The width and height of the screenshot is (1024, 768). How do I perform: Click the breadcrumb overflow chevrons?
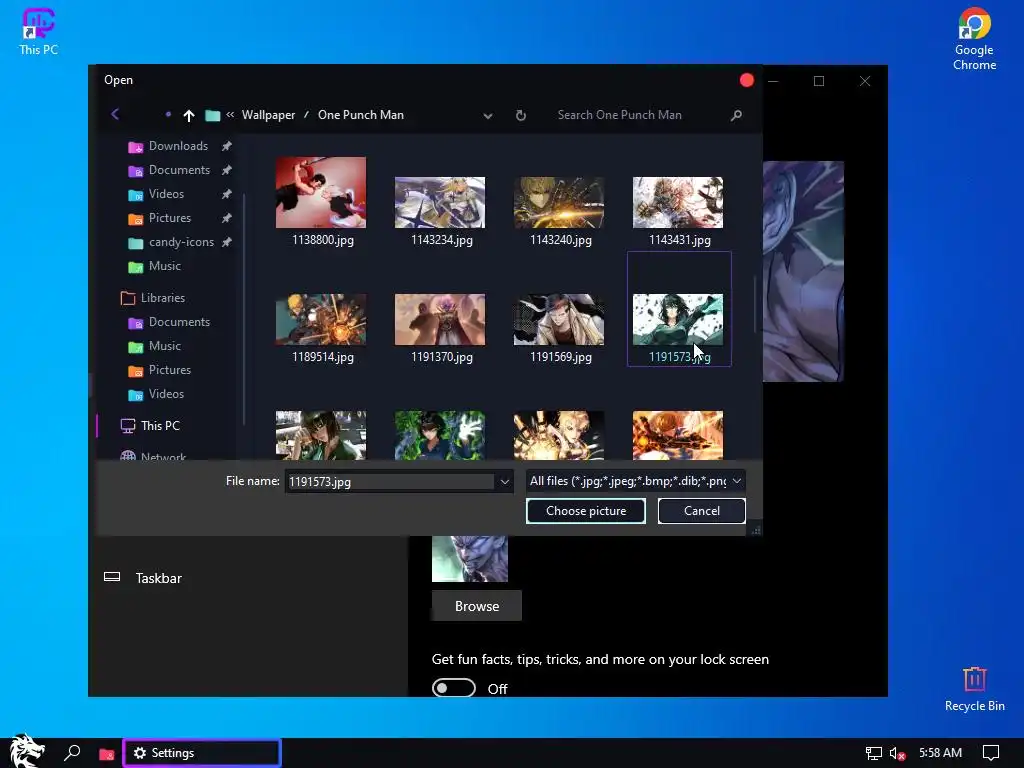(x=230, y=115)
